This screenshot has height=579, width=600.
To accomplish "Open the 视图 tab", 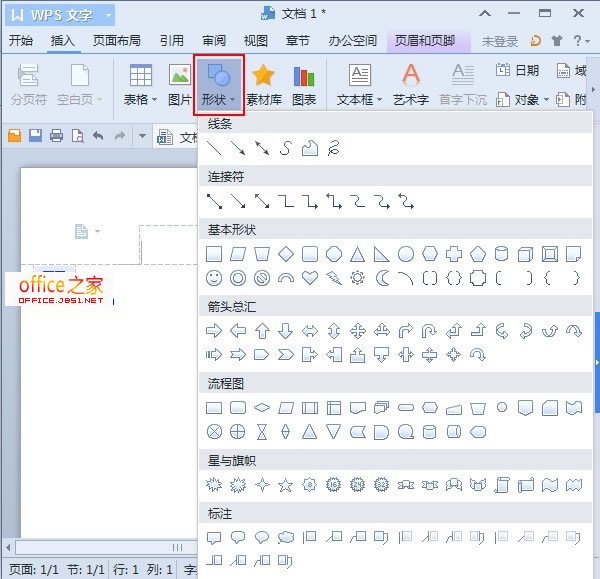I will coord(256,41).
